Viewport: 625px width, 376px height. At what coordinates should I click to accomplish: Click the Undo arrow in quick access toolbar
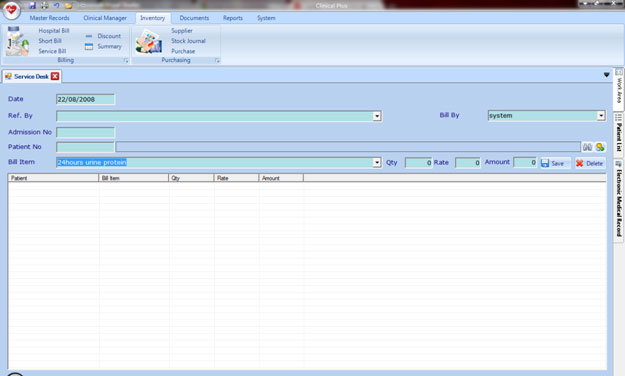point(57,5)
